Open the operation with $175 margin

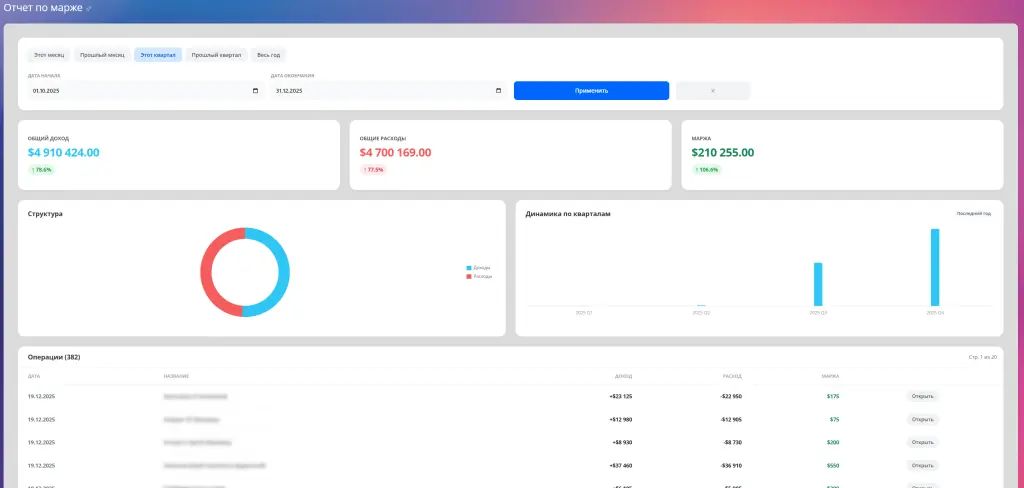tap(922, 396)
